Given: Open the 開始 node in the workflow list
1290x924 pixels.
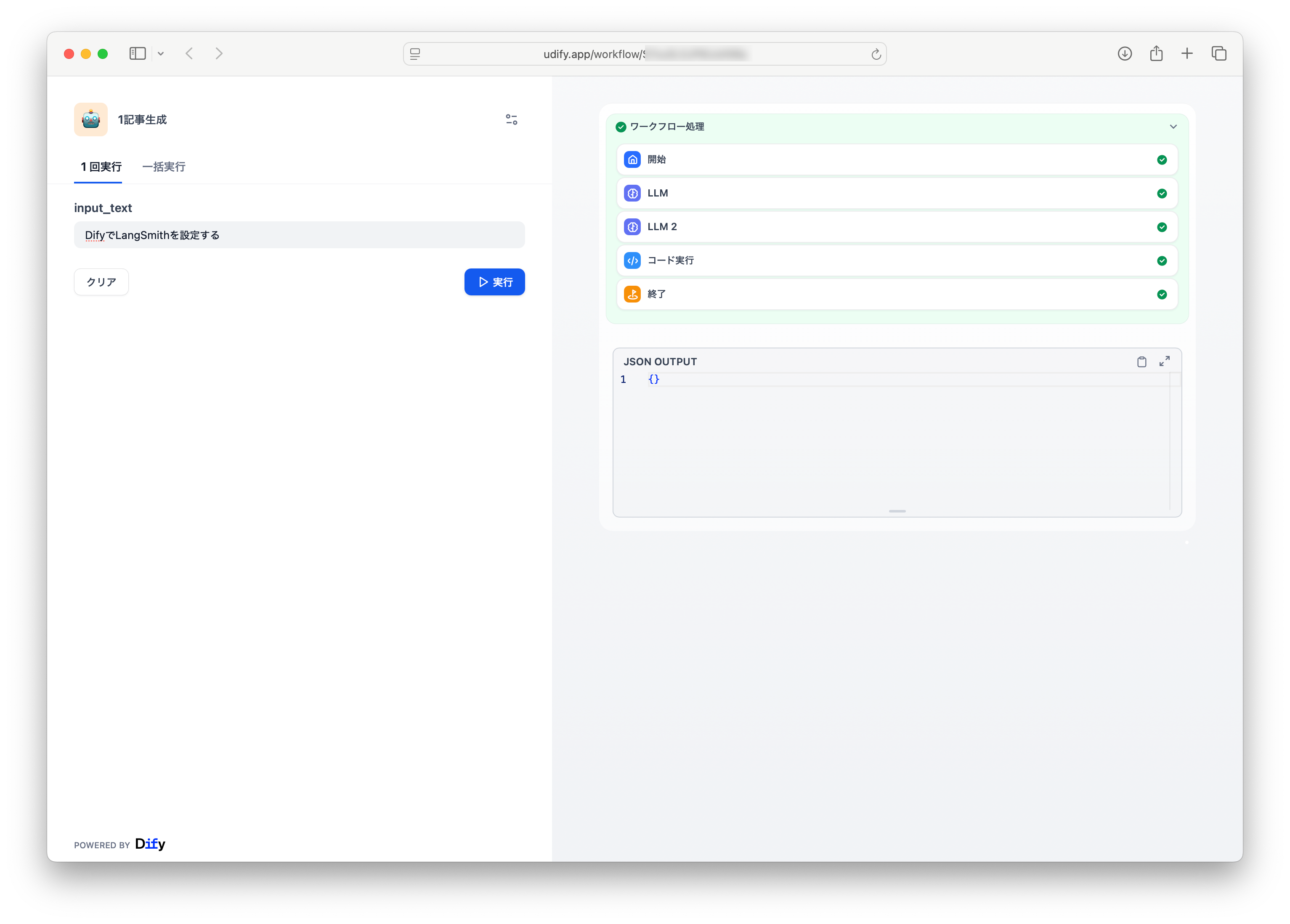Looking at the screenshot, I should point(897,160).
